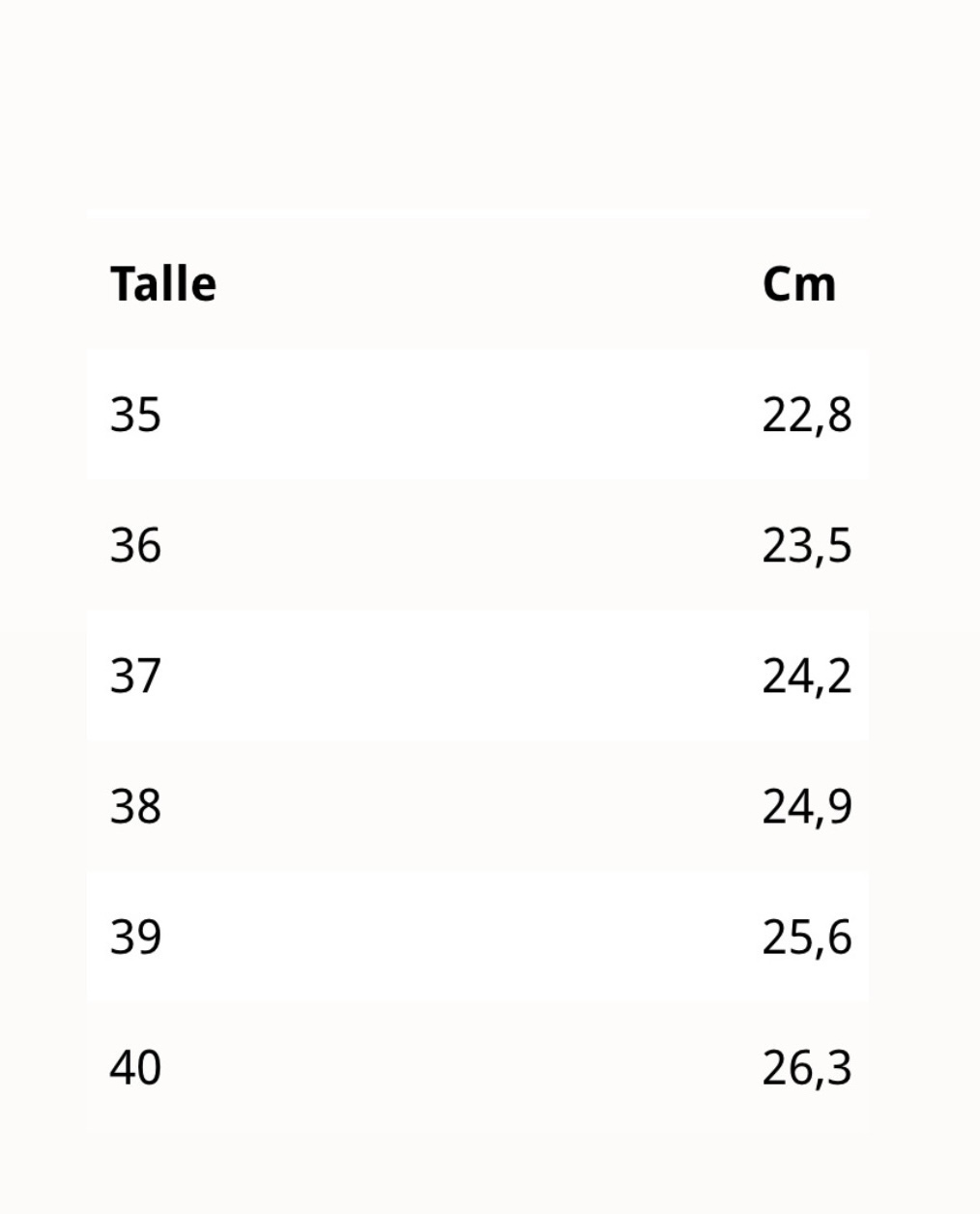This screenshot has height=1214, width=980.
Task: Click the Talle column header
Action: [163, 284]
